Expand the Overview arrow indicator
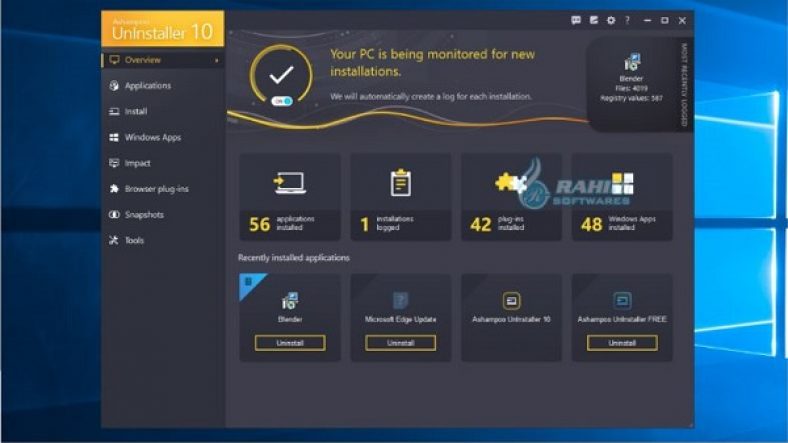Viewport: 788px width, 443px height. 217,60
